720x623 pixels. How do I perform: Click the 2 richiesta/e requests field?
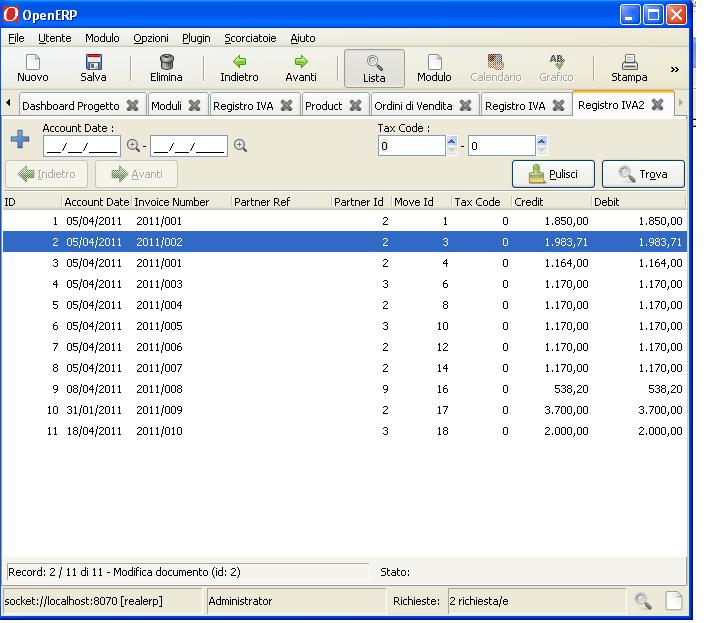click(536, 601)
